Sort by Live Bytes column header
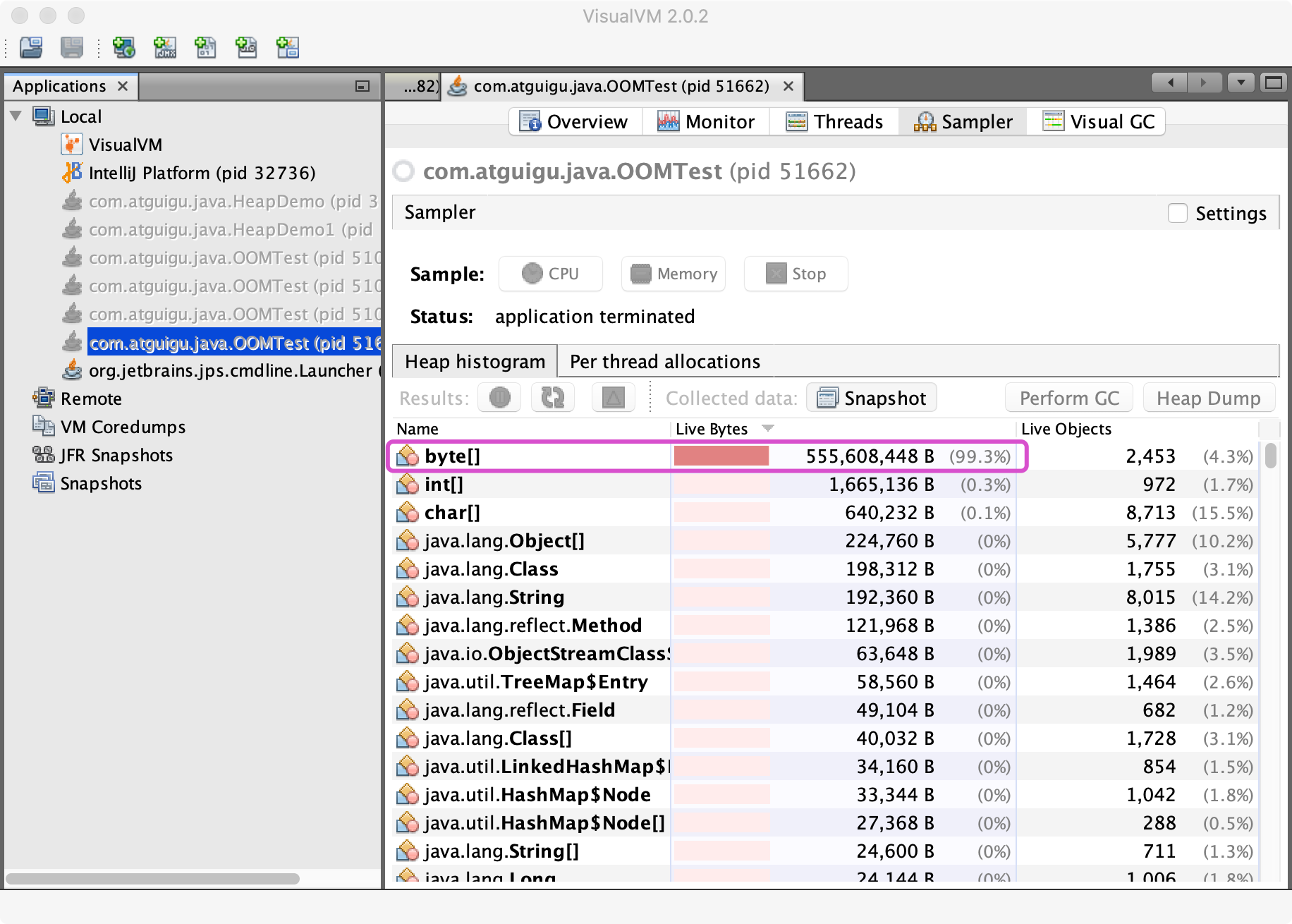 [x=712, y=429]
